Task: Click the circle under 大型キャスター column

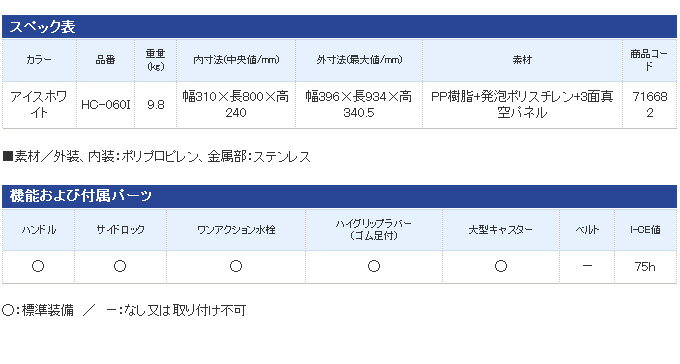Action: click(501, 266)
